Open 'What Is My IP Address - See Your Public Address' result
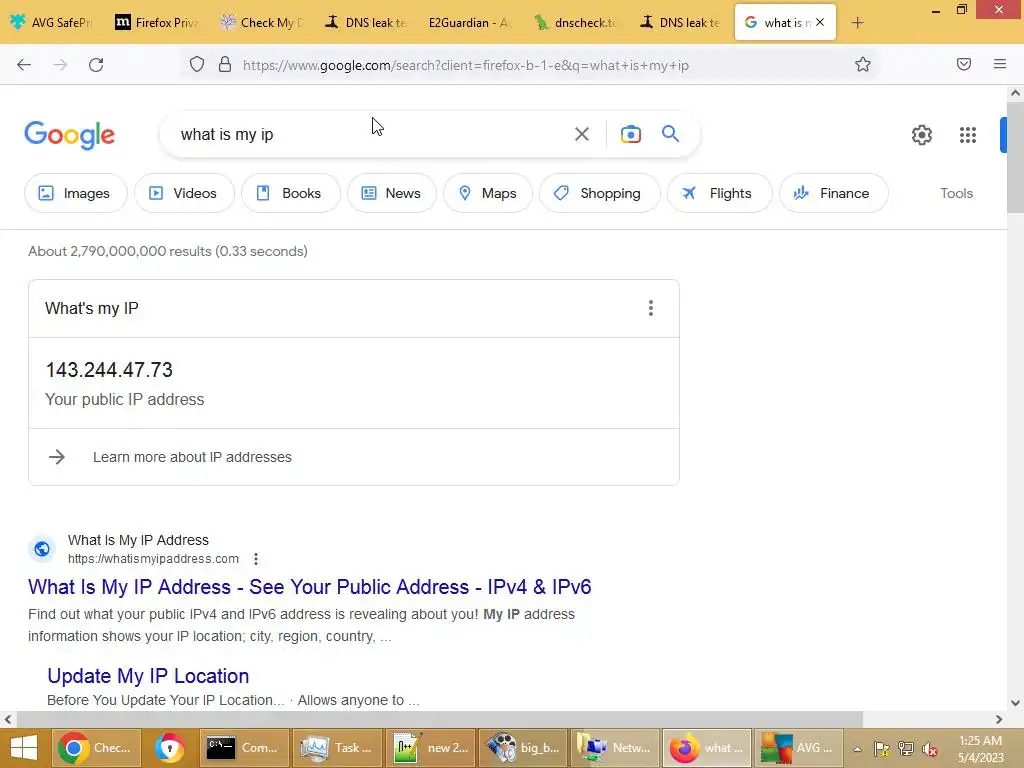Viewport: 1024px width, 768px height. pyautogui.click(x=310, y=586)
